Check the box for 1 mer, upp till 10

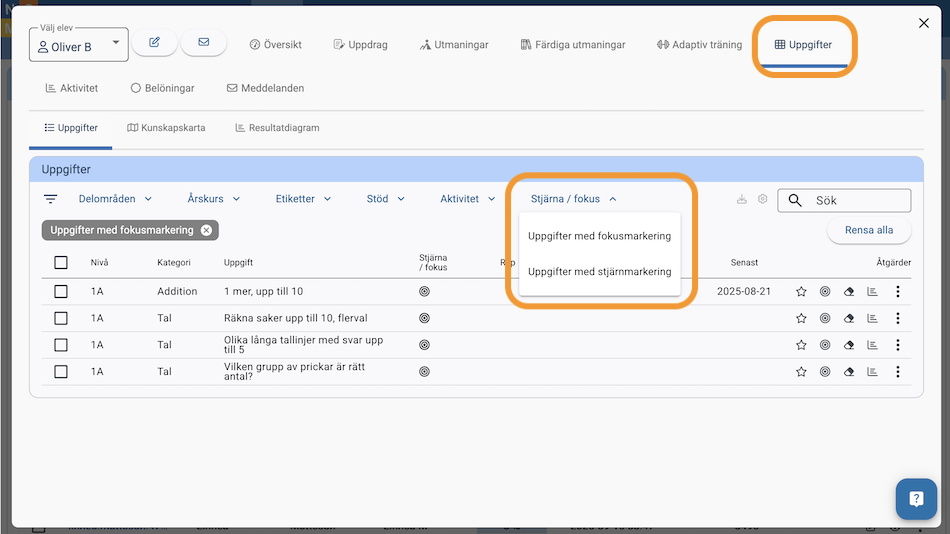click(x=61, y=292)
